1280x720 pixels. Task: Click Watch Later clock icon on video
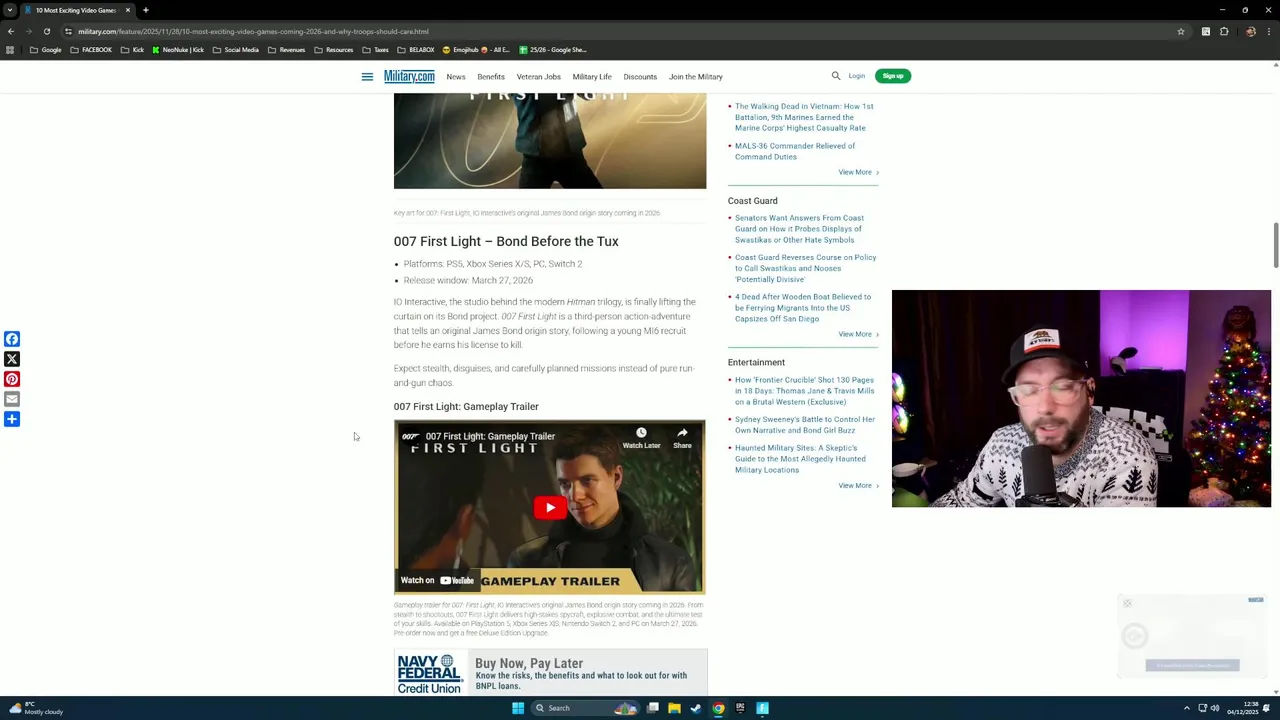pos(641,438)
